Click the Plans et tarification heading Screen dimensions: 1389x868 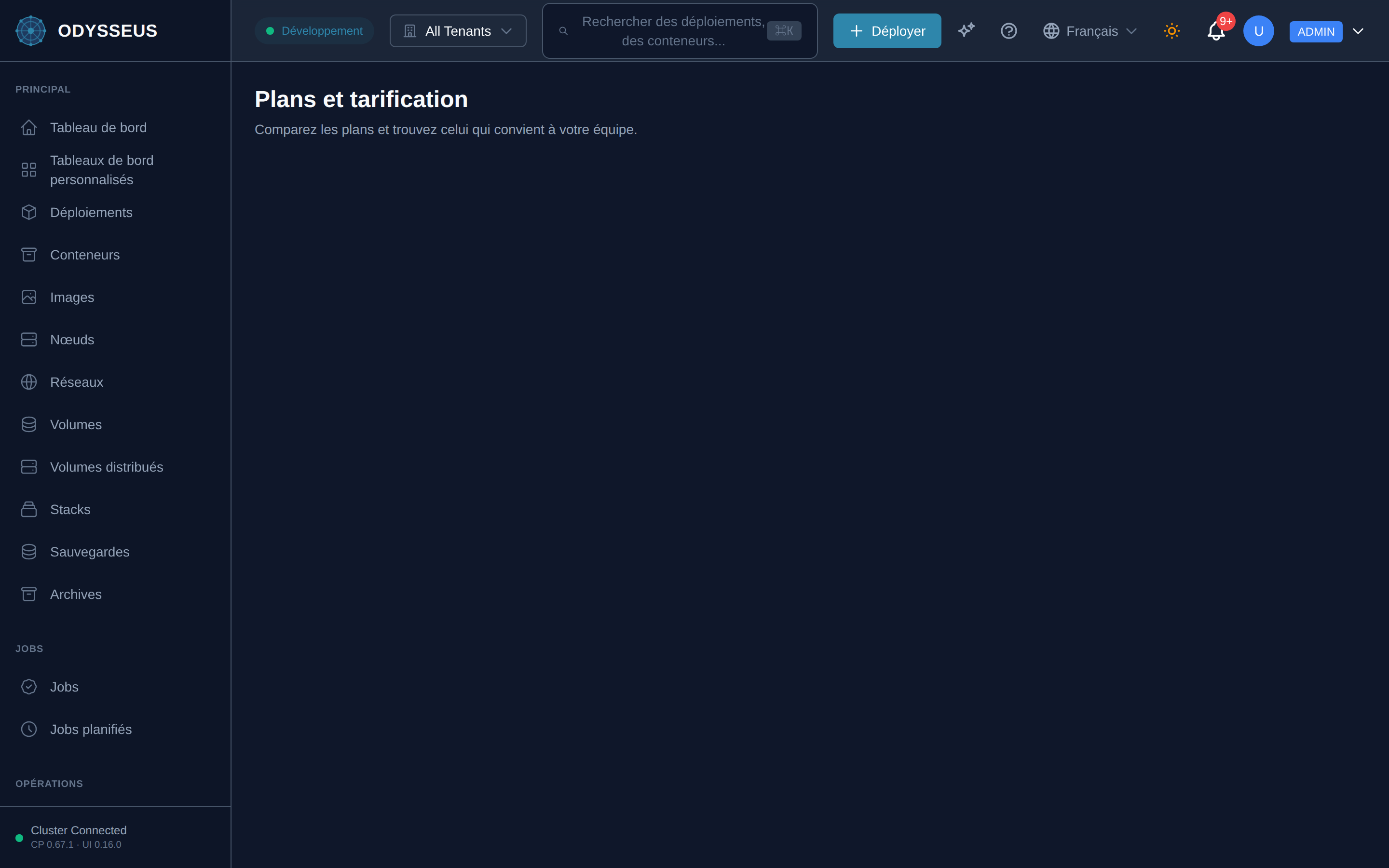[361, 99]
